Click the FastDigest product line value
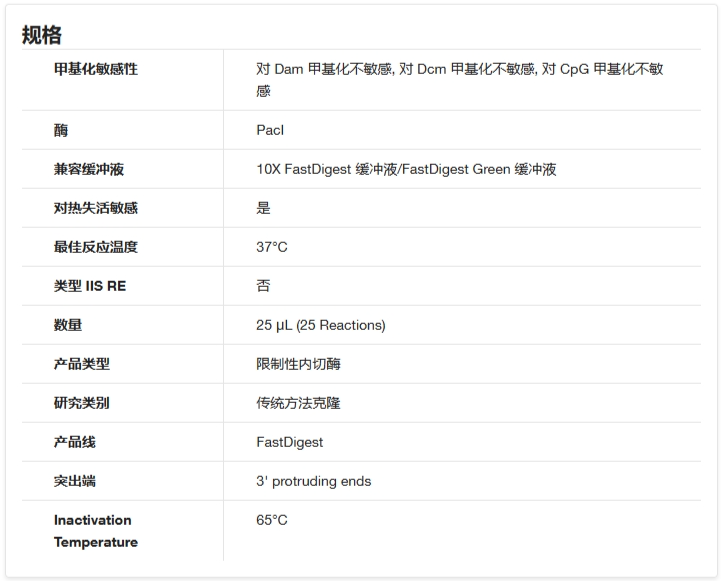This screenshot has width=721, height=581. point(290,442)
